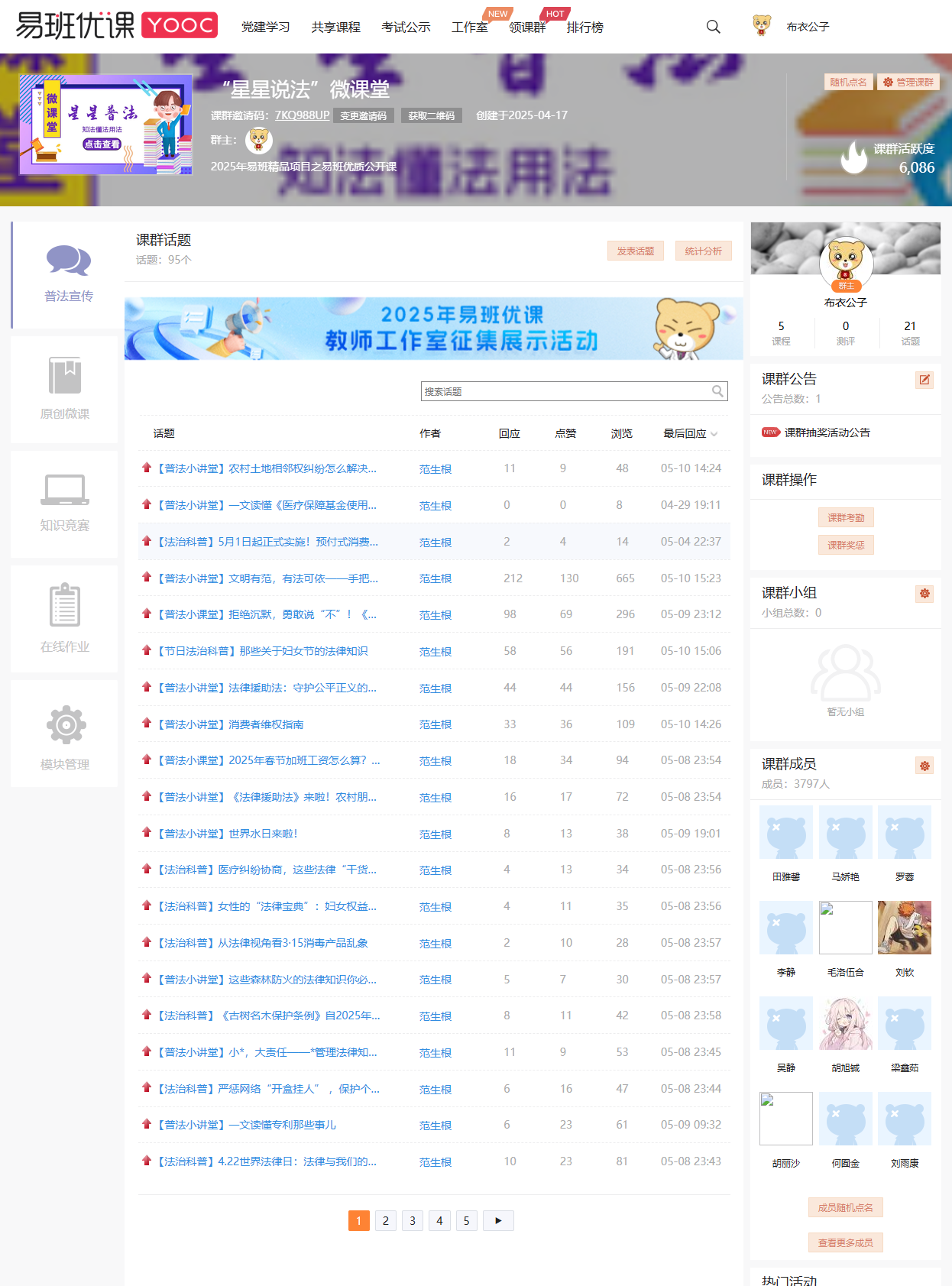Click the gear icon in 课群成员 panel
The width and height of the screenshot is (952, 1286).
924,766
